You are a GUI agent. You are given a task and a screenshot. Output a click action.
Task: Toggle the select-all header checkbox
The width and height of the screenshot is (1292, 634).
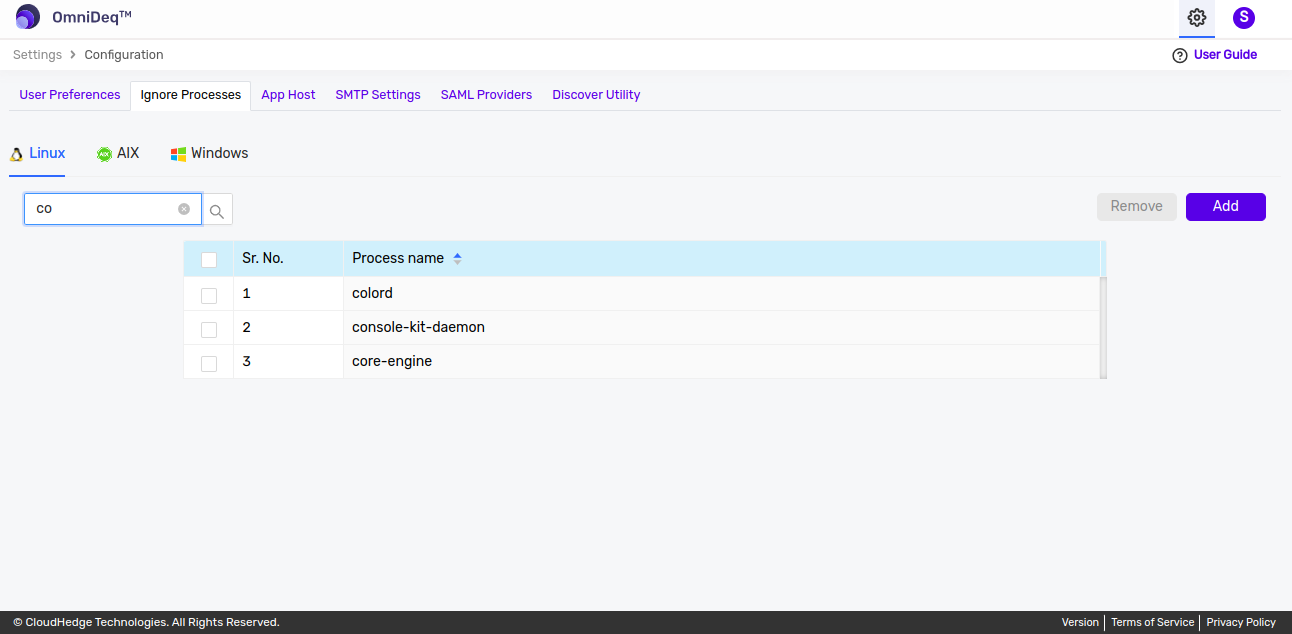click(x=209, y=260)
